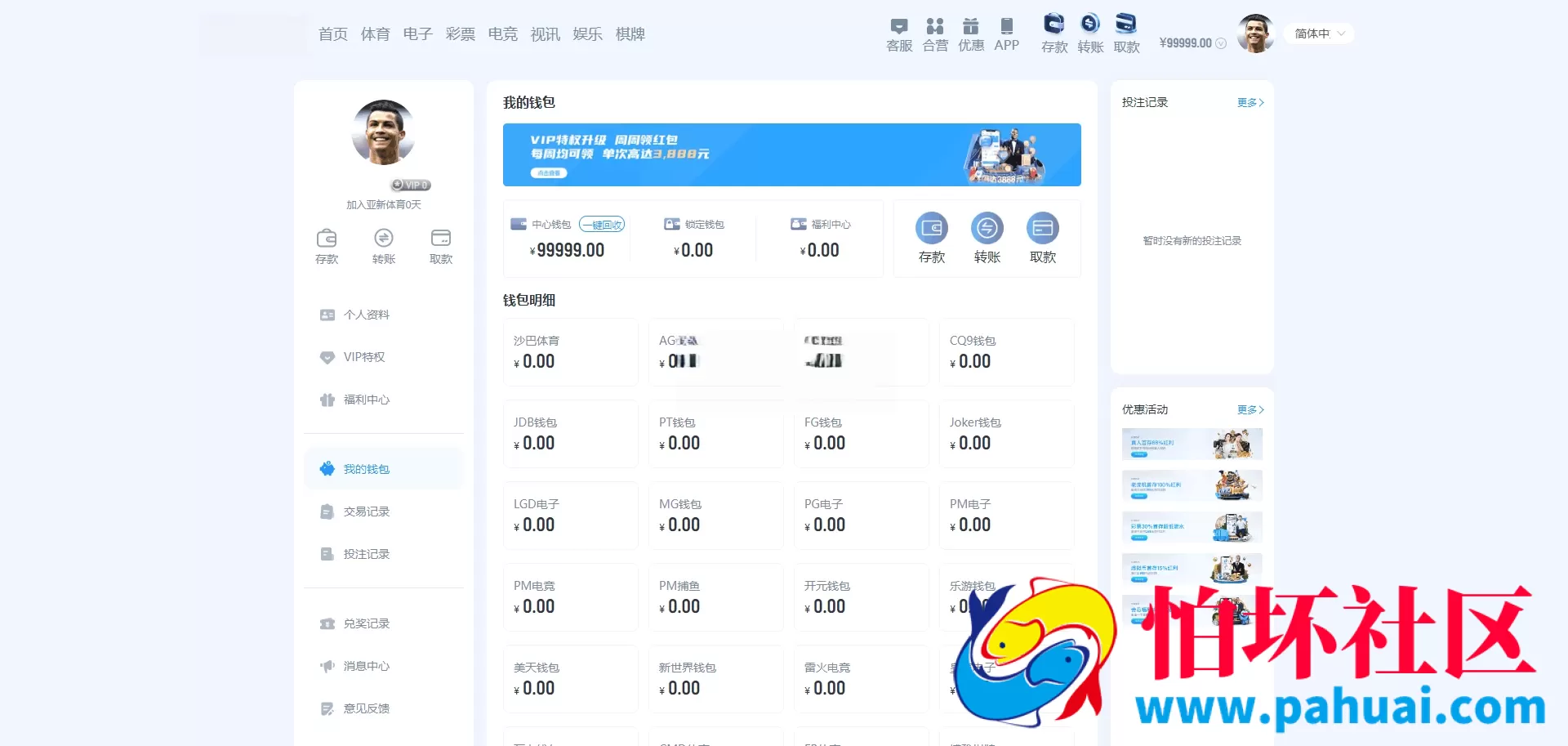Viewport: 1568px width, 746px height.
Task: Click 更多 link in 投注记录 panel
Action: (x=1250, y=102)
